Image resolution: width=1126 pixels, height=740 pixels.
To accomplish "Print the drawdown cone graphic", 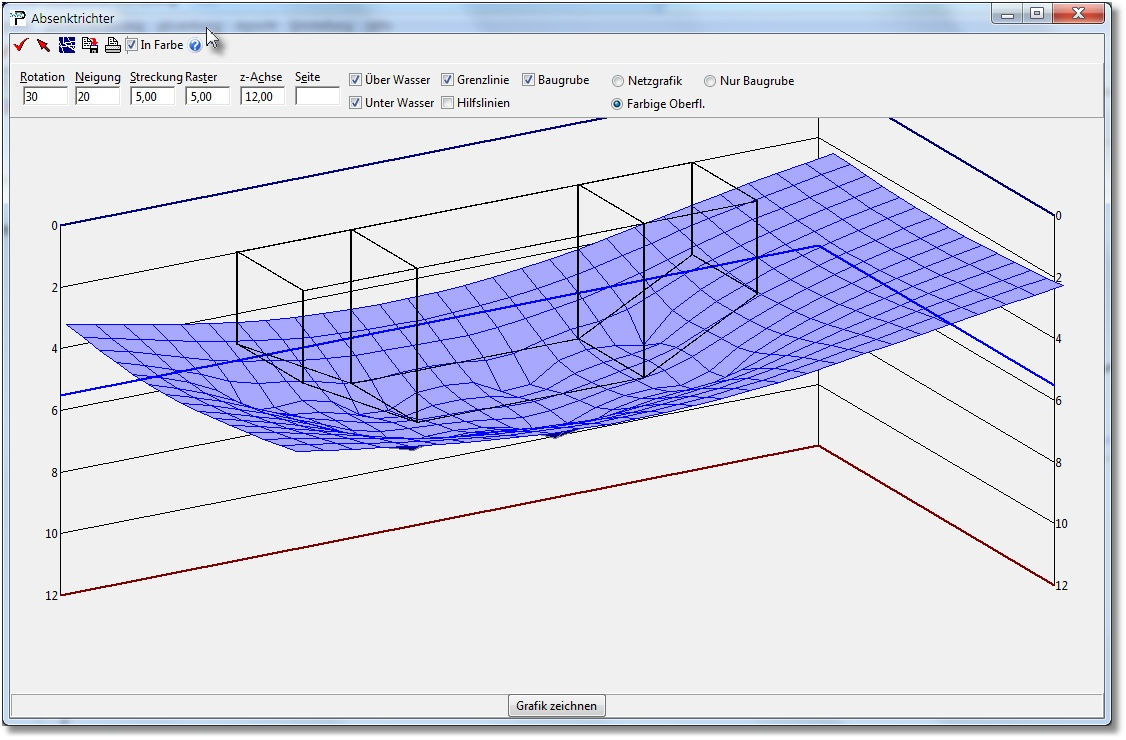I will point(113,45).
